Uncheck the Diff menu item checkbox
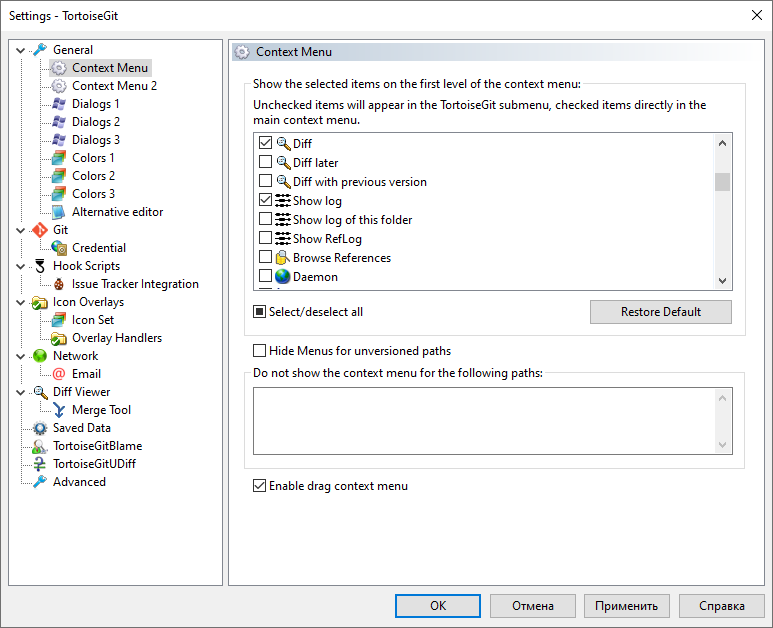The width and height of the screenshot is (773, 628). pos(265,144)
